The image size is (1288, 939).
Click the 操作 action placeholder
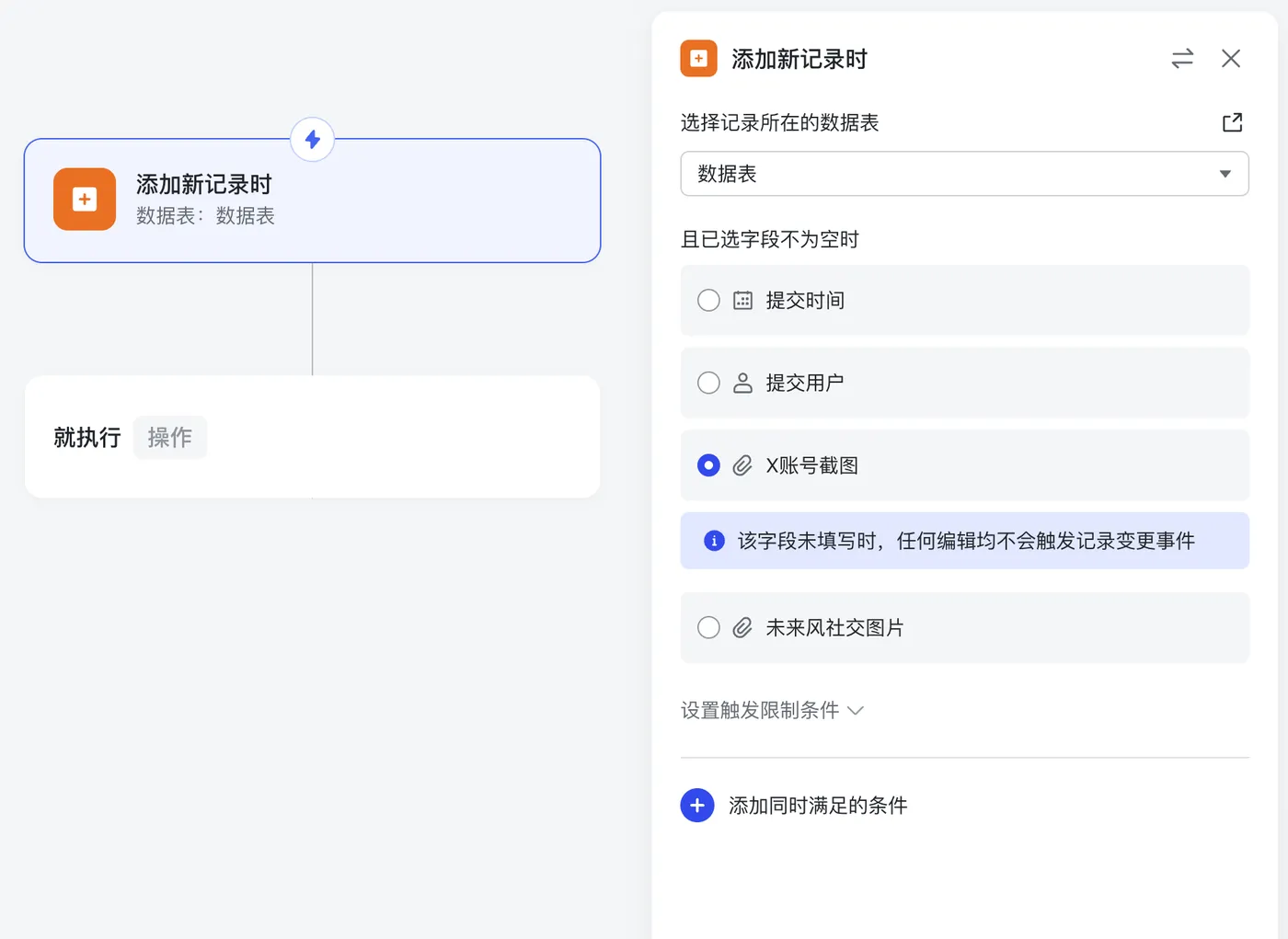170,437
